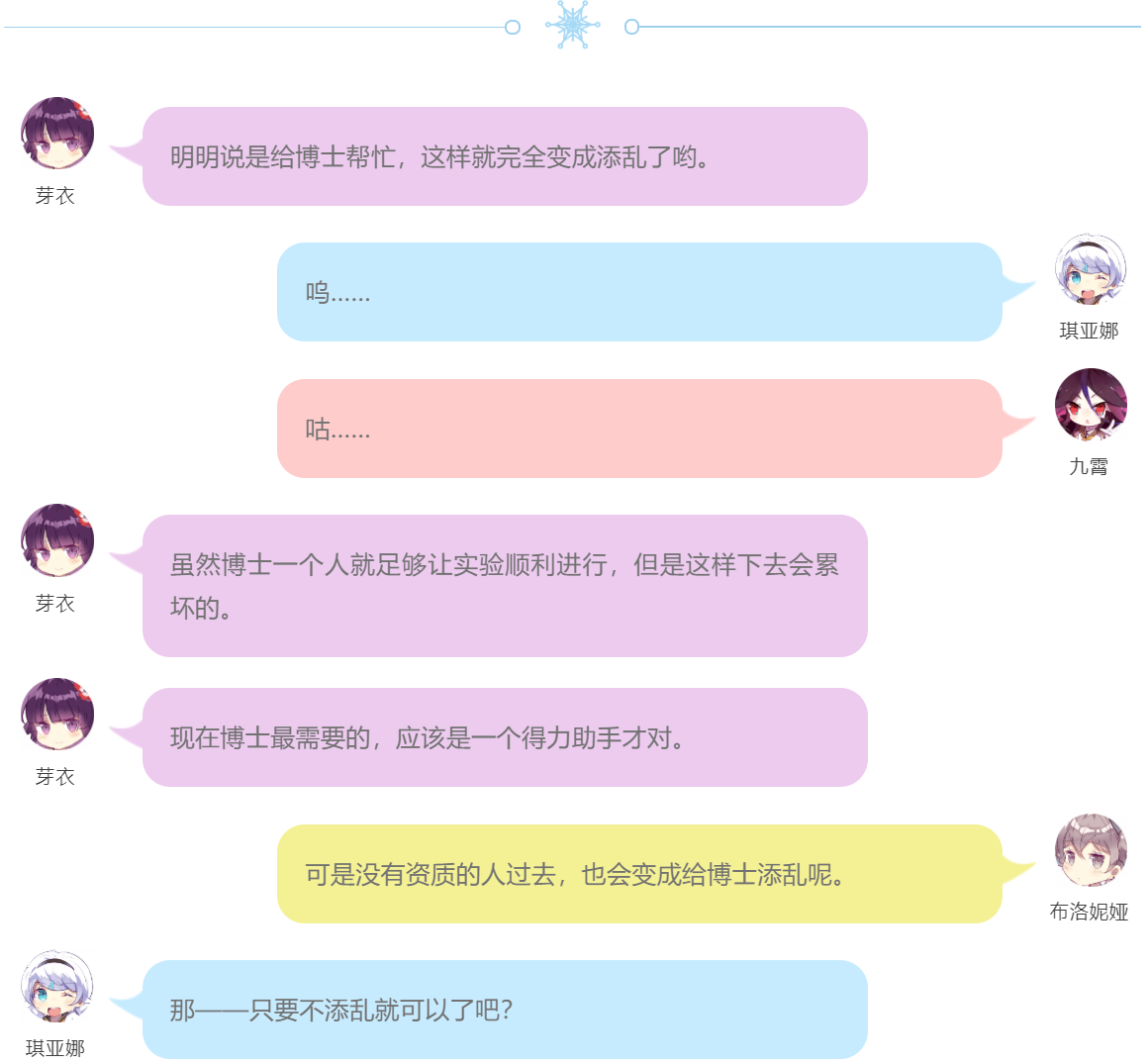Click the left circle on the divider line

[513, 27]
